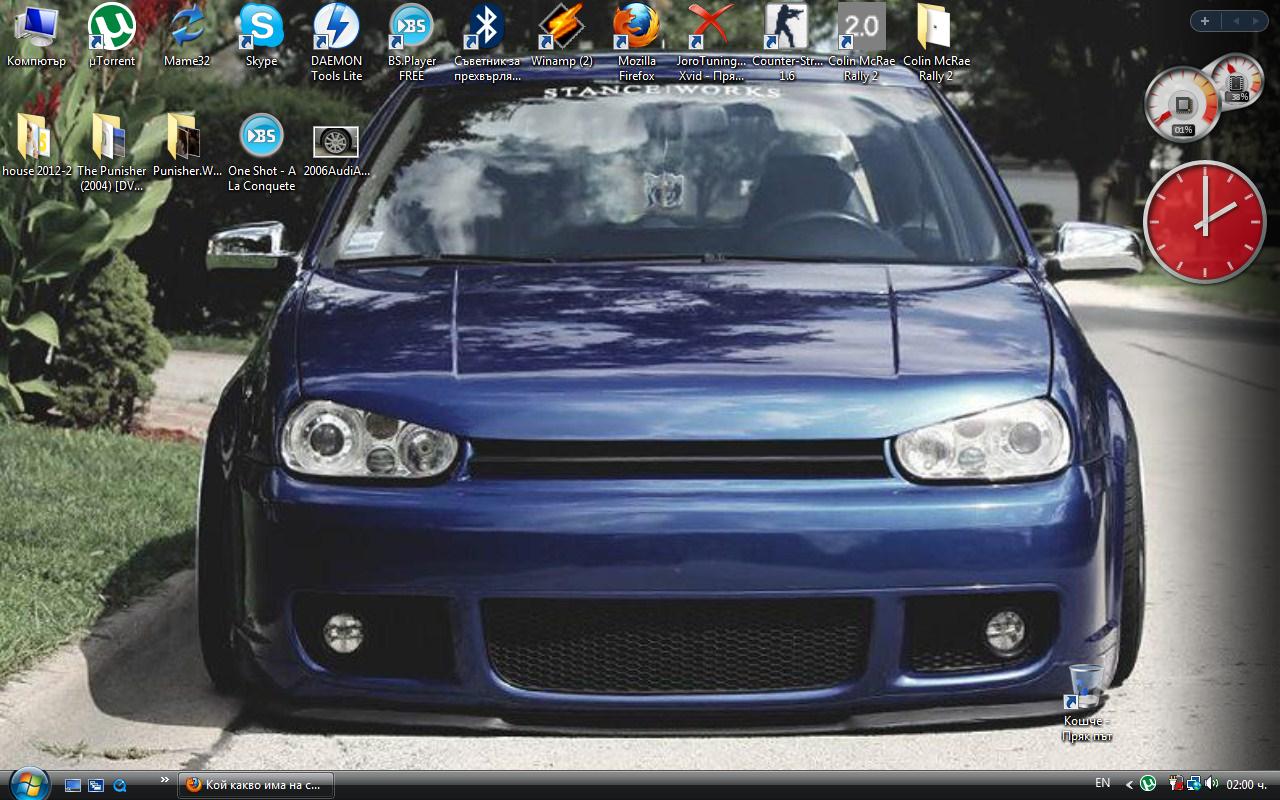
Task: Click the Windows Start orb
Action: 28,783
